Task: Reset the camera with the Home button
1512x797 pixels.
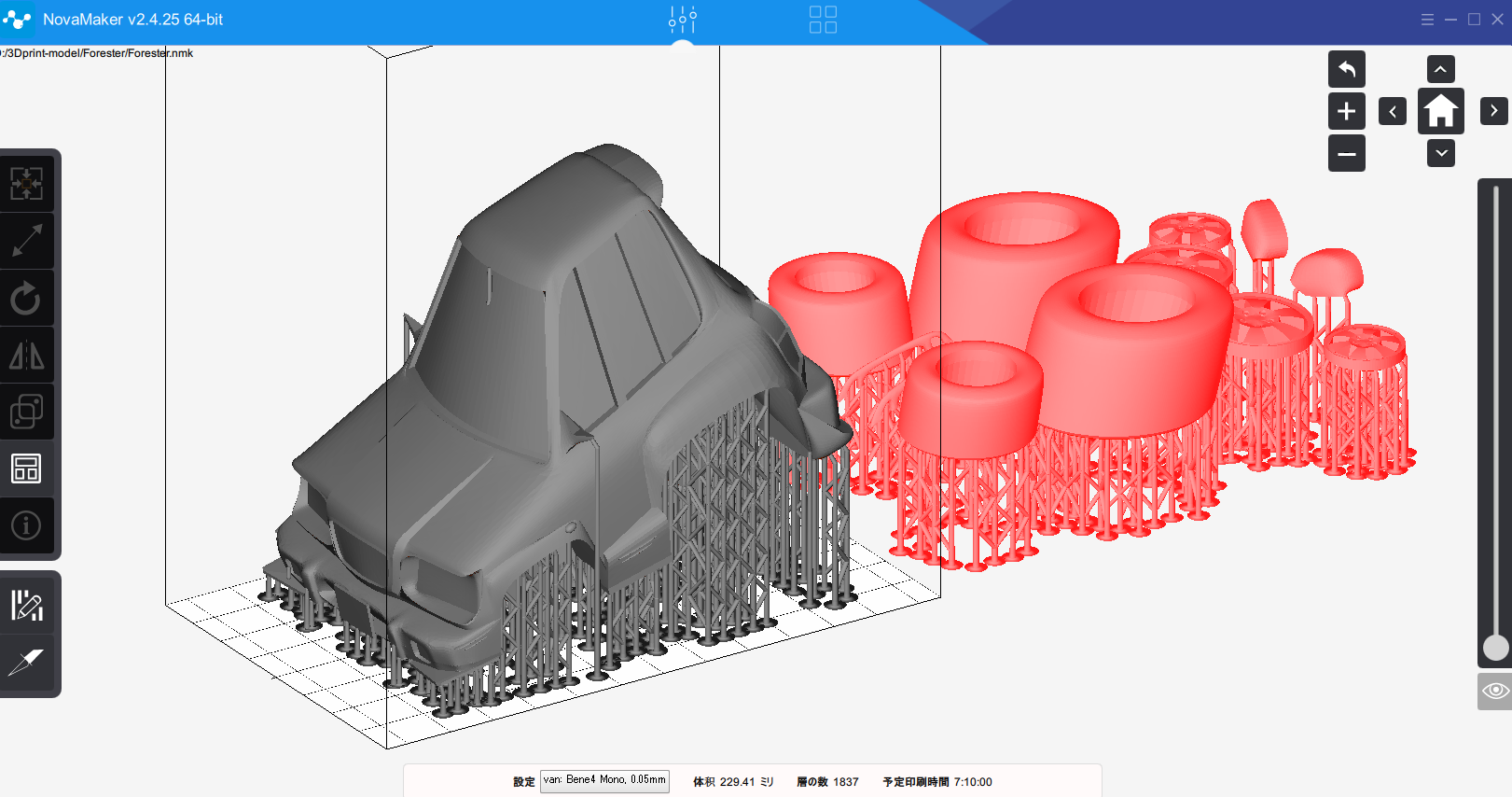Action: (x=1440, y=111)
